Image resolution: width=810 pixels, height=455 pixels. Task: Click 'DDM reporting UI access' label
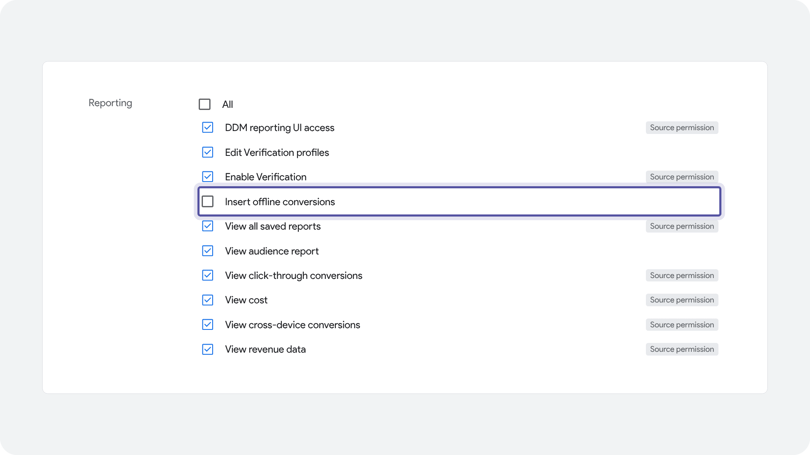coord(279,128)
